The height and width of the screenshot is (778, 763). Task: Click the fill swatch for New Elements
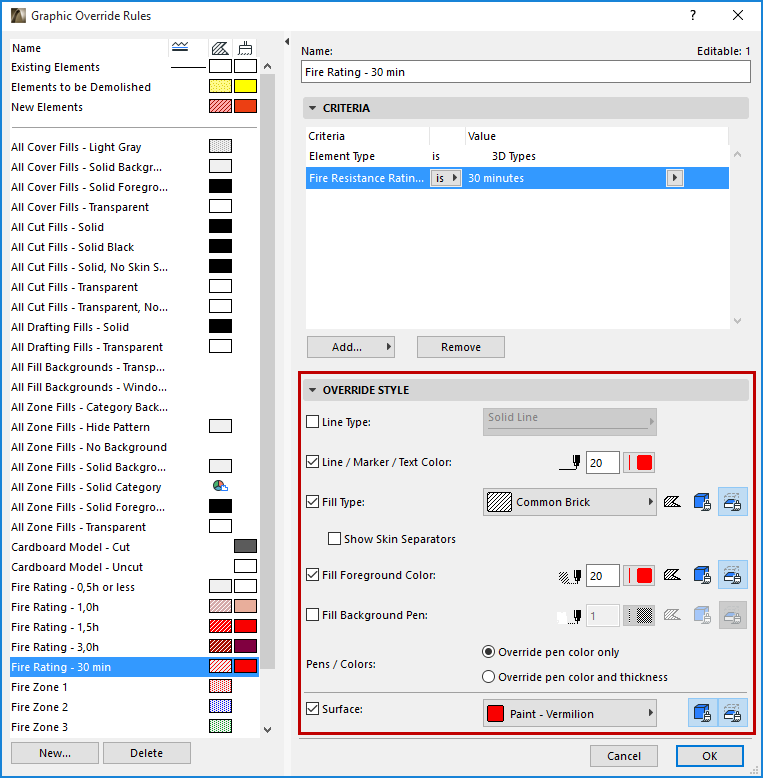click(220, 106)
